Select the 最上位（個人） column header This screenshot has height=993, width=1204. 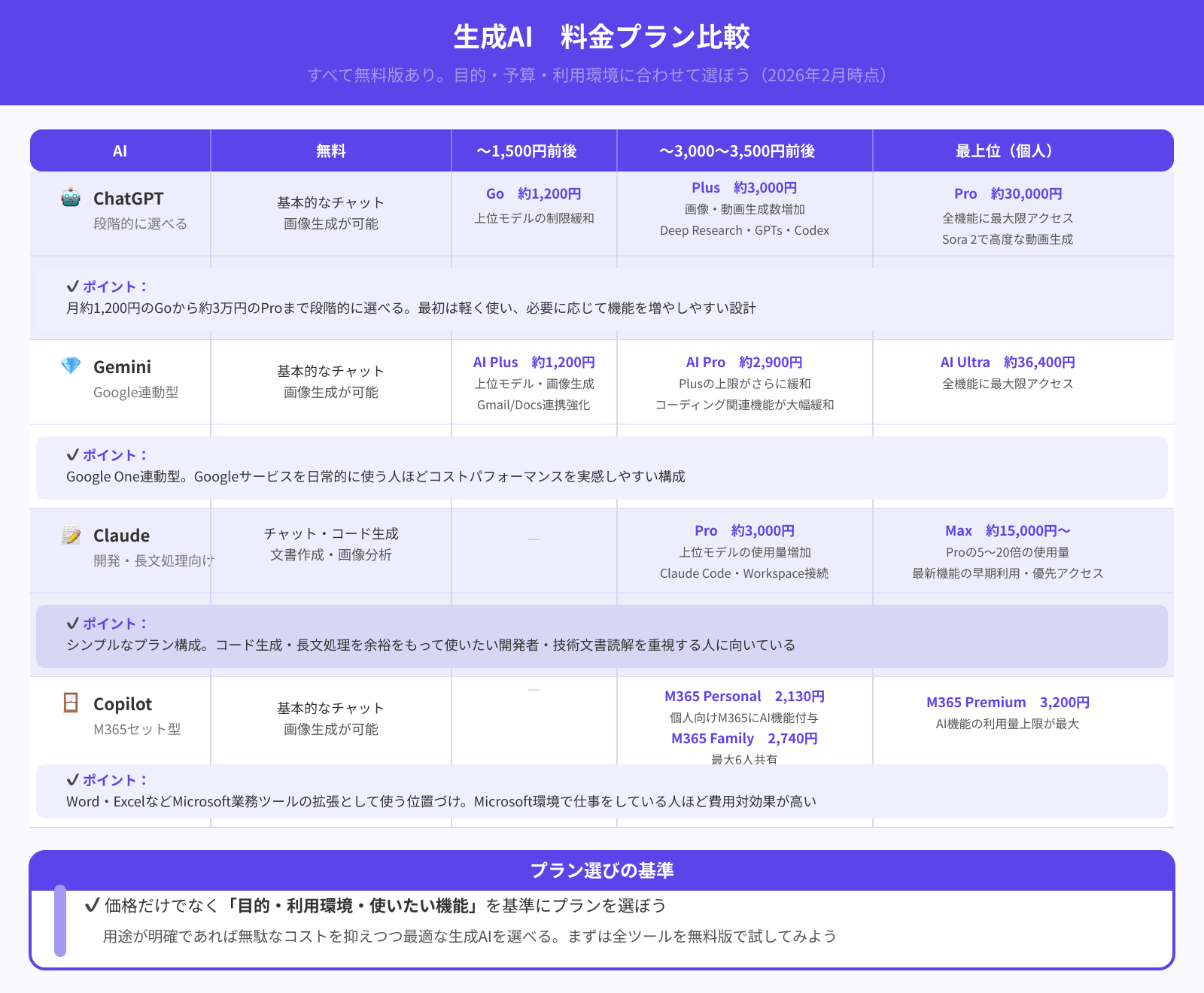tap(1023, 151)
